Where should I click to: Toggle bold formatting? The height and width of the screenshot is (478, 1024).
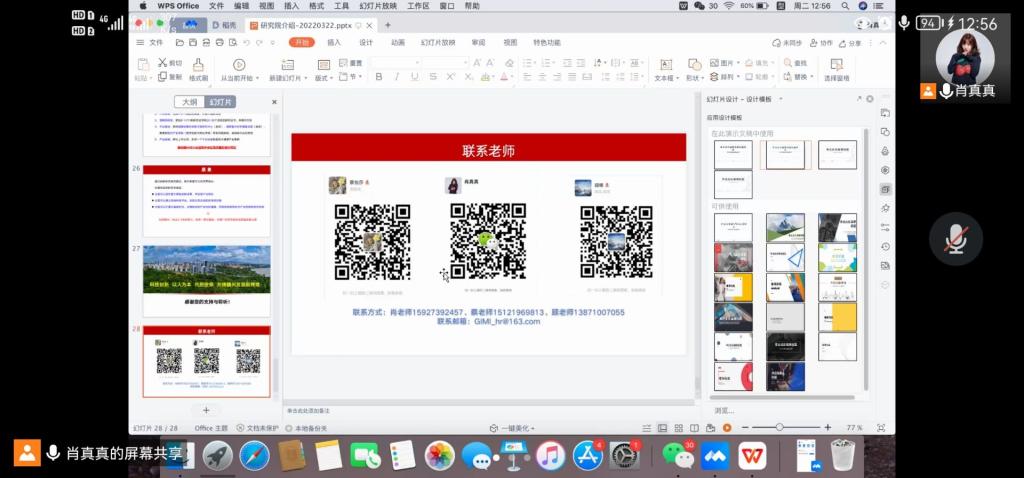click(380, 77)
